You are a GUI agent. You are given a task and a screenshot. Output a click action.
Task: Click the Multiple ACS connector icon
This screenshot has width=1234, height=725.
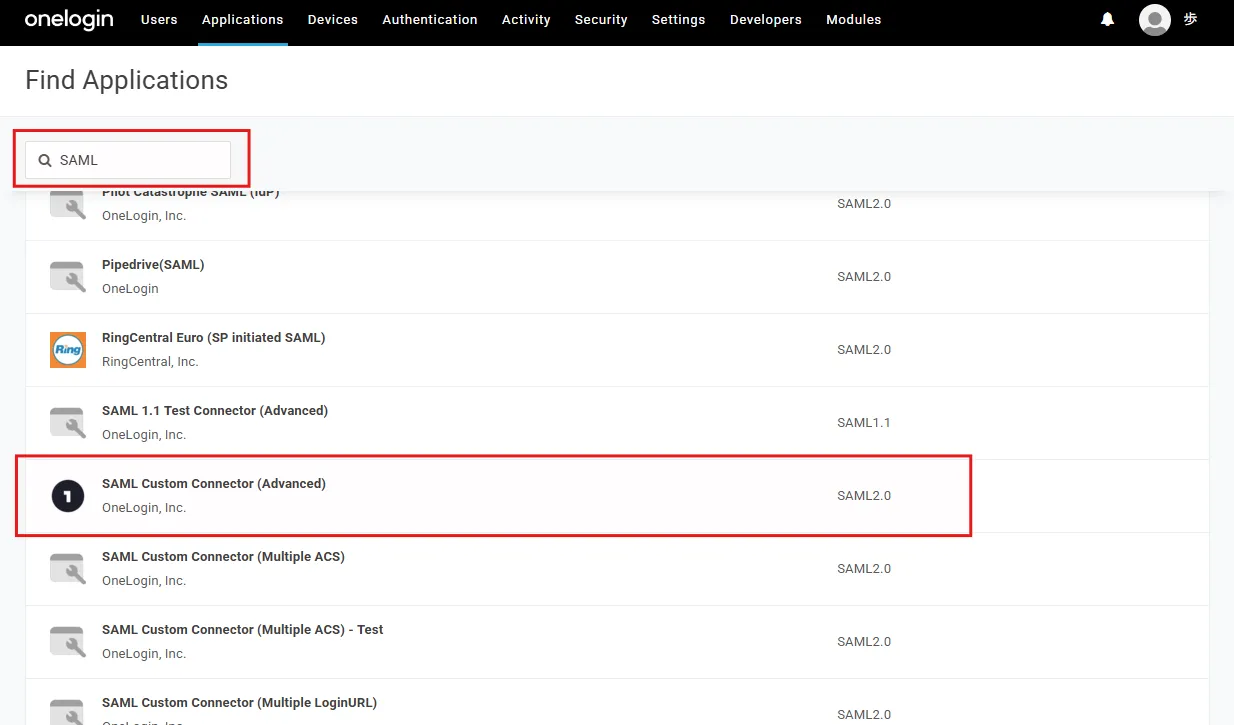pyautogui.click(x=68, y=569)
